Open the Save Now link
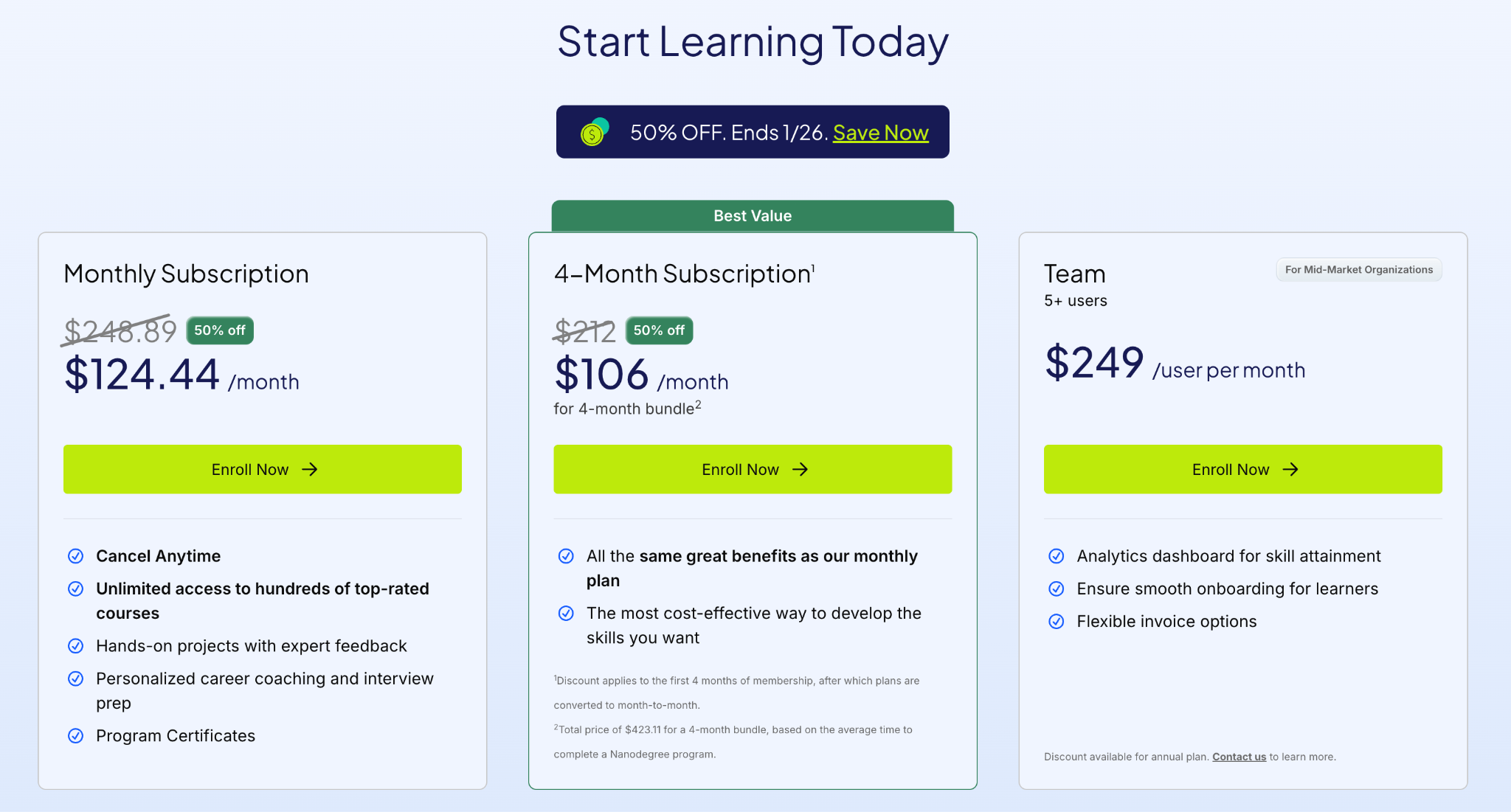The height and width of the screenshot is (812, 1511). point(880,132)
